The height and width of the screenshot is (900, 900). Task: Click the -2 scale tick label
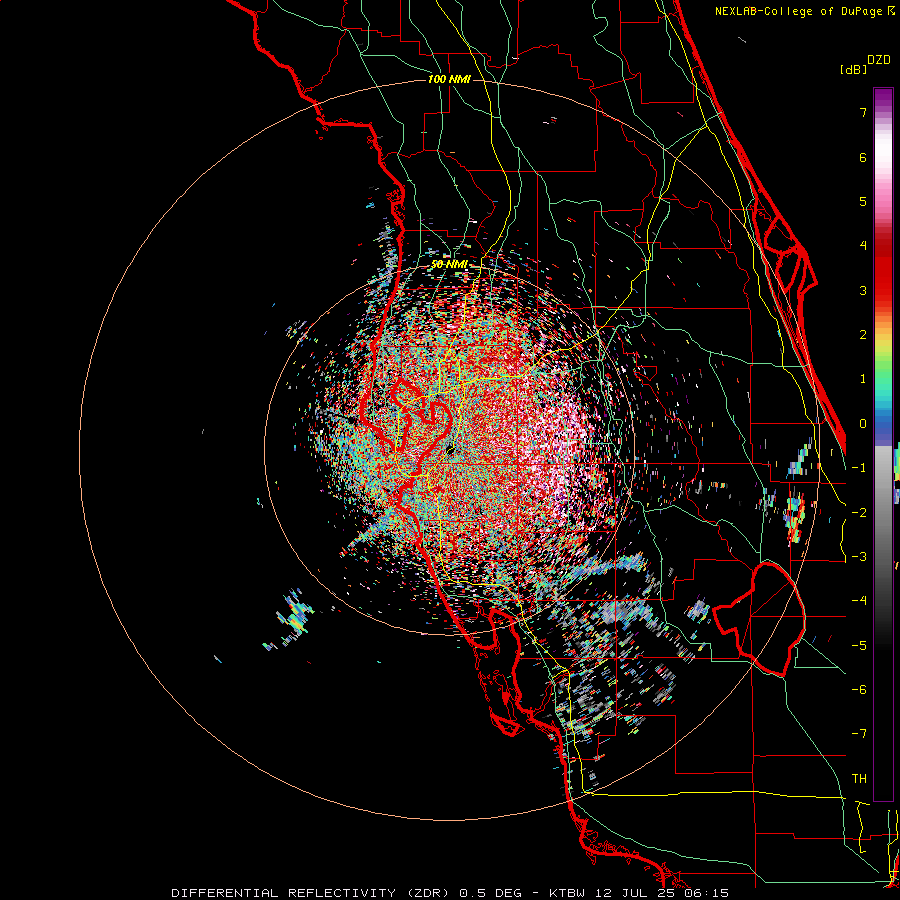coord(859,513)
